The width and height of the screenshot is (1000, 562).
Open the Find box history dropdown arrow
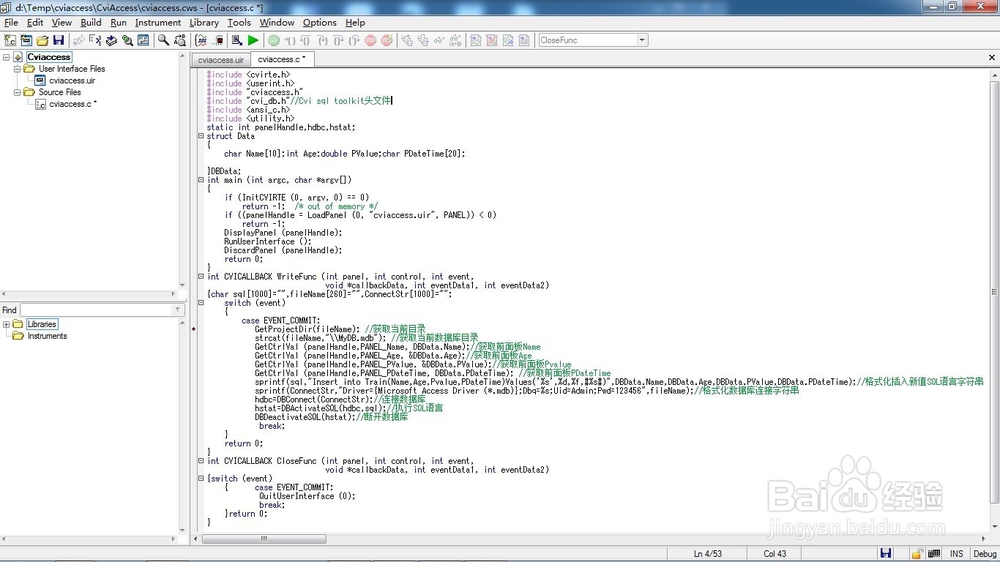(x=178, y=310)
